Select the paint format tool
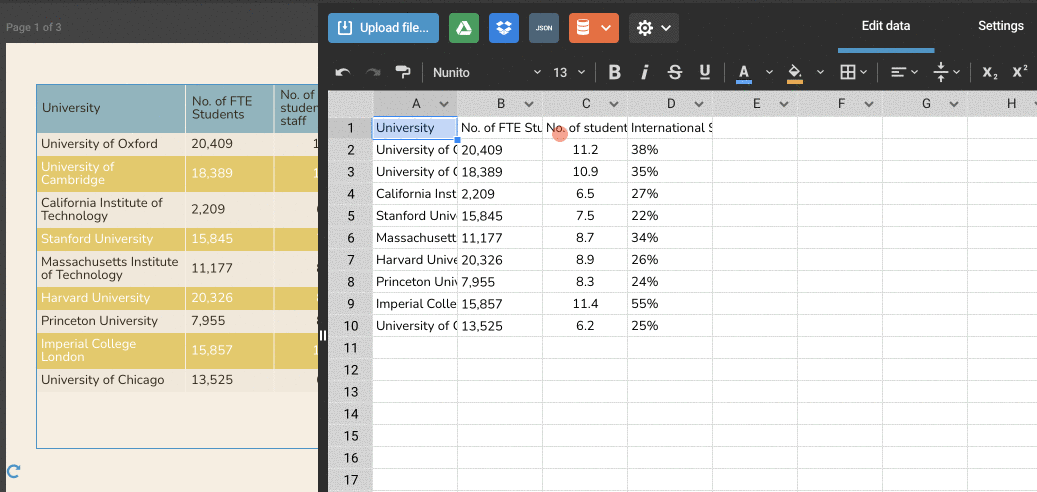 click(403, 73)
